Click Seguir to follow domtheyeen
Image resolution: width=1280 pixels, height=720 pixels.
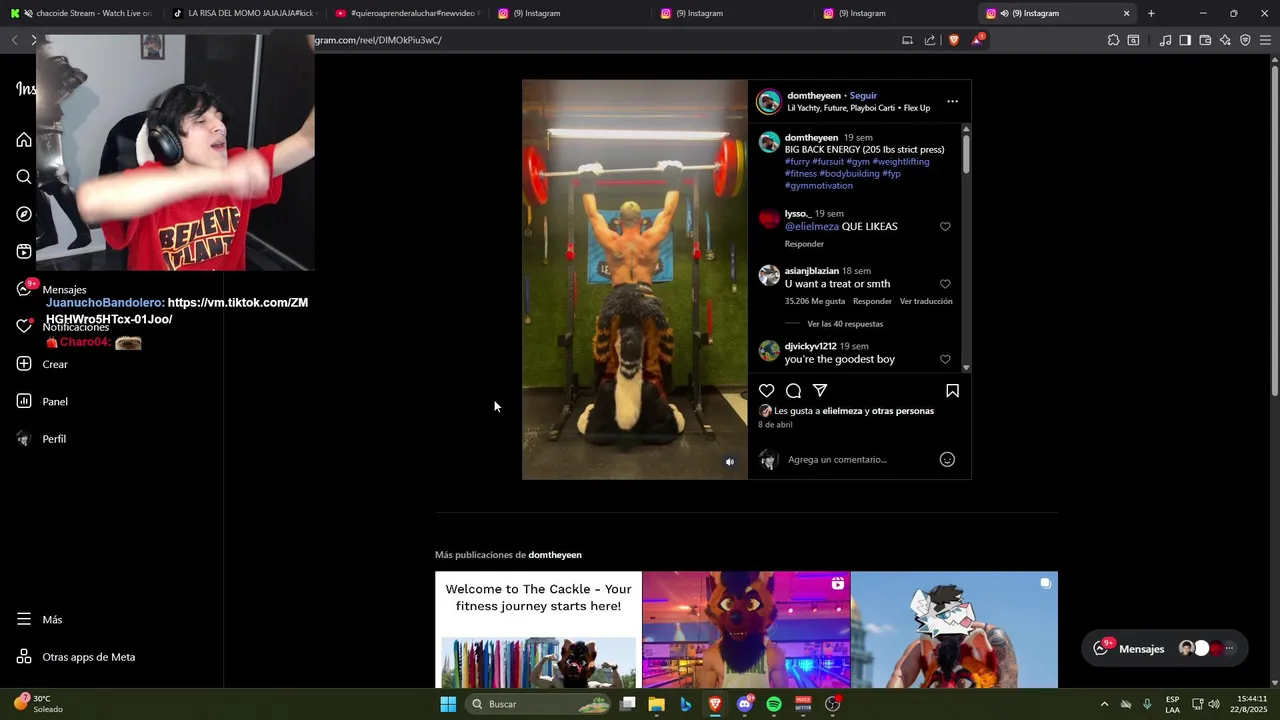point(863,96)
